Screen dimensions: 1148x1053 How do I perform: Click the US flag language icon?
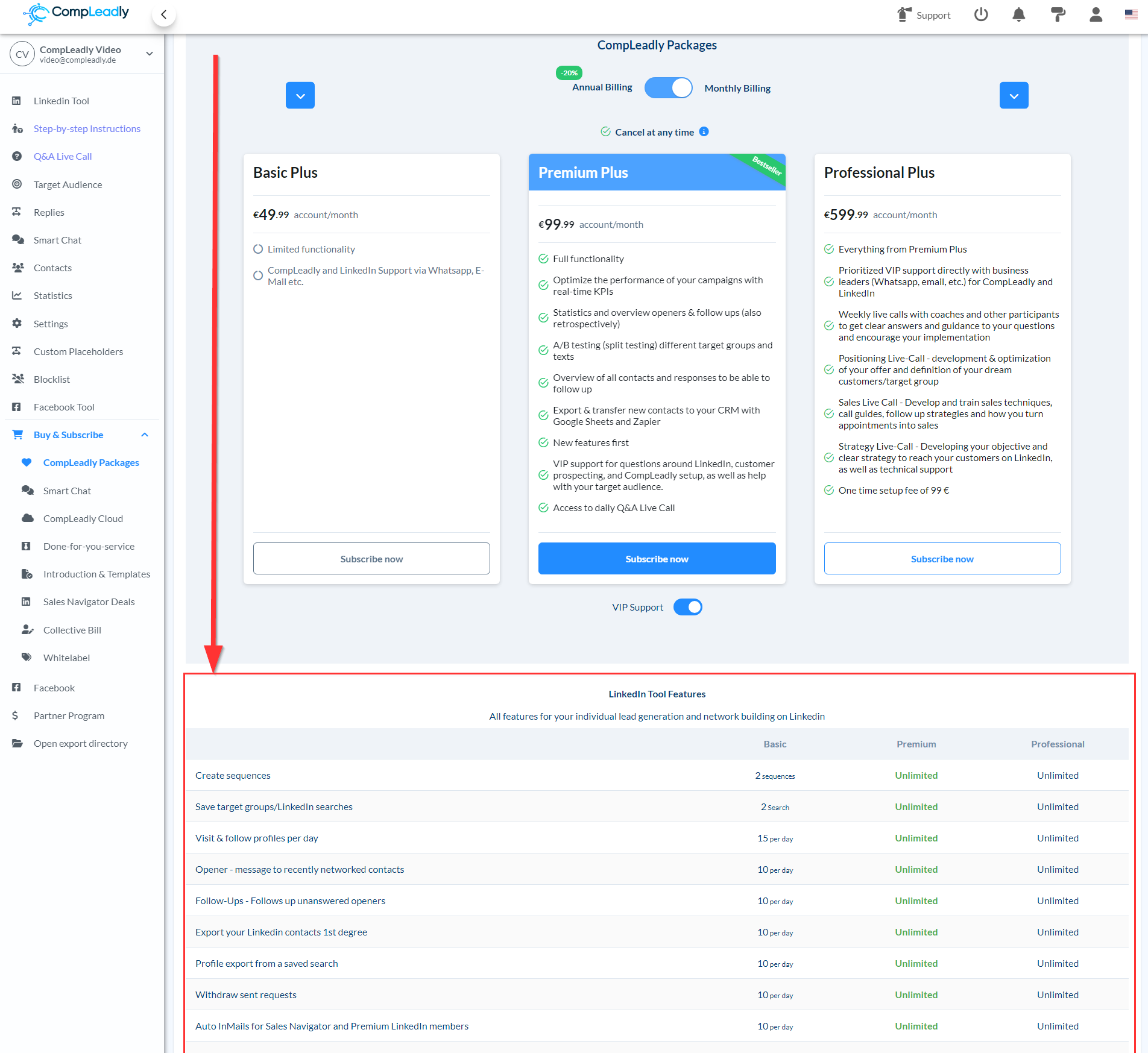point(1131,15)
